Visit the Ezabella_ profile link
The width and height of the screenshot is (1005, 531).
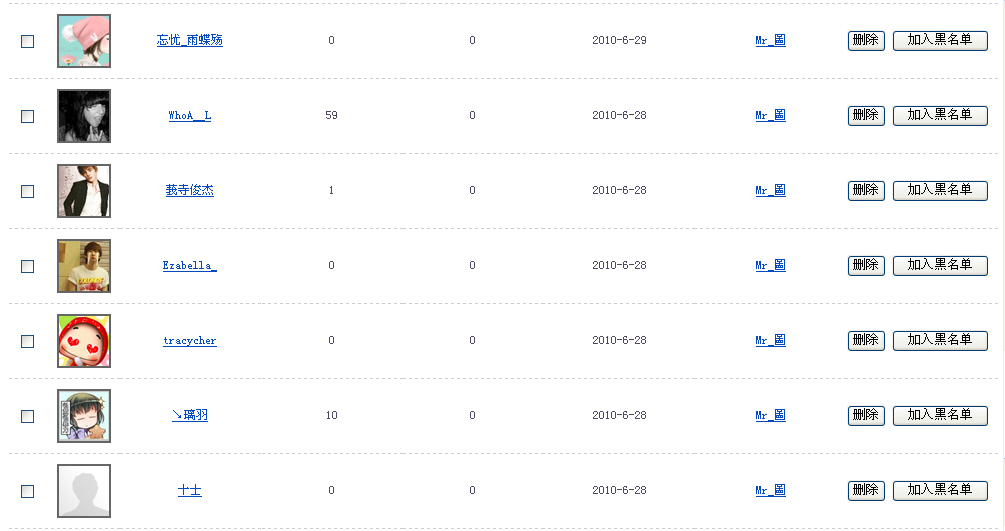(190, 266)
